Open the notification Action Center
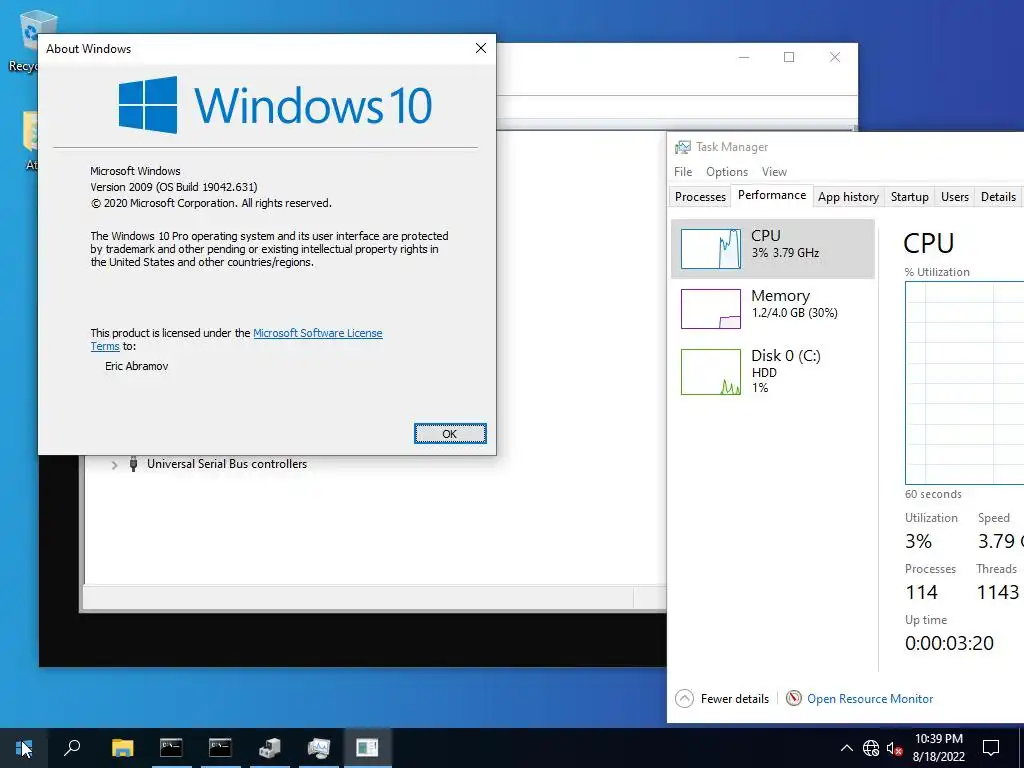The height and width of the screenshot is (768, 1024). coord(991,747)
